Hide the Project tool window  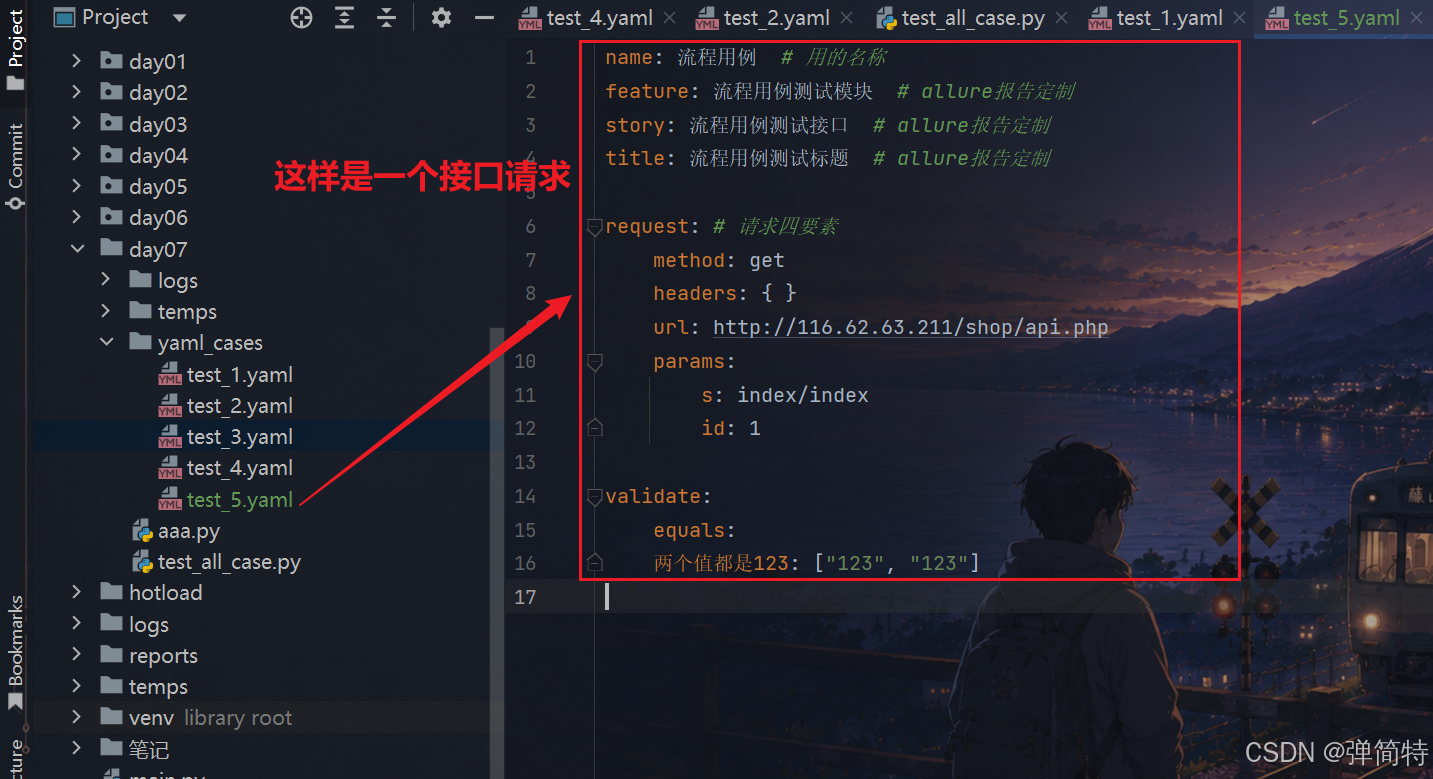[x=484, y=17]
